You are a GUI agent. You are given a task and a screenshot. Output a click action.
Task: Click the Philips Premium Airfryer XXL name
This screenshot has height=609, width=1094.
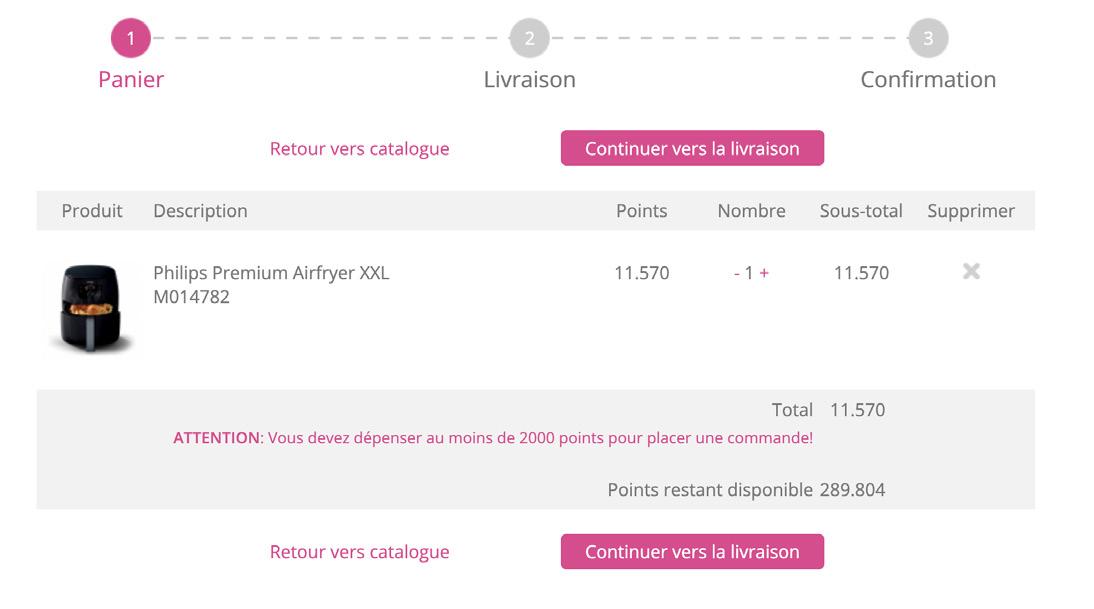coord(271,273)
